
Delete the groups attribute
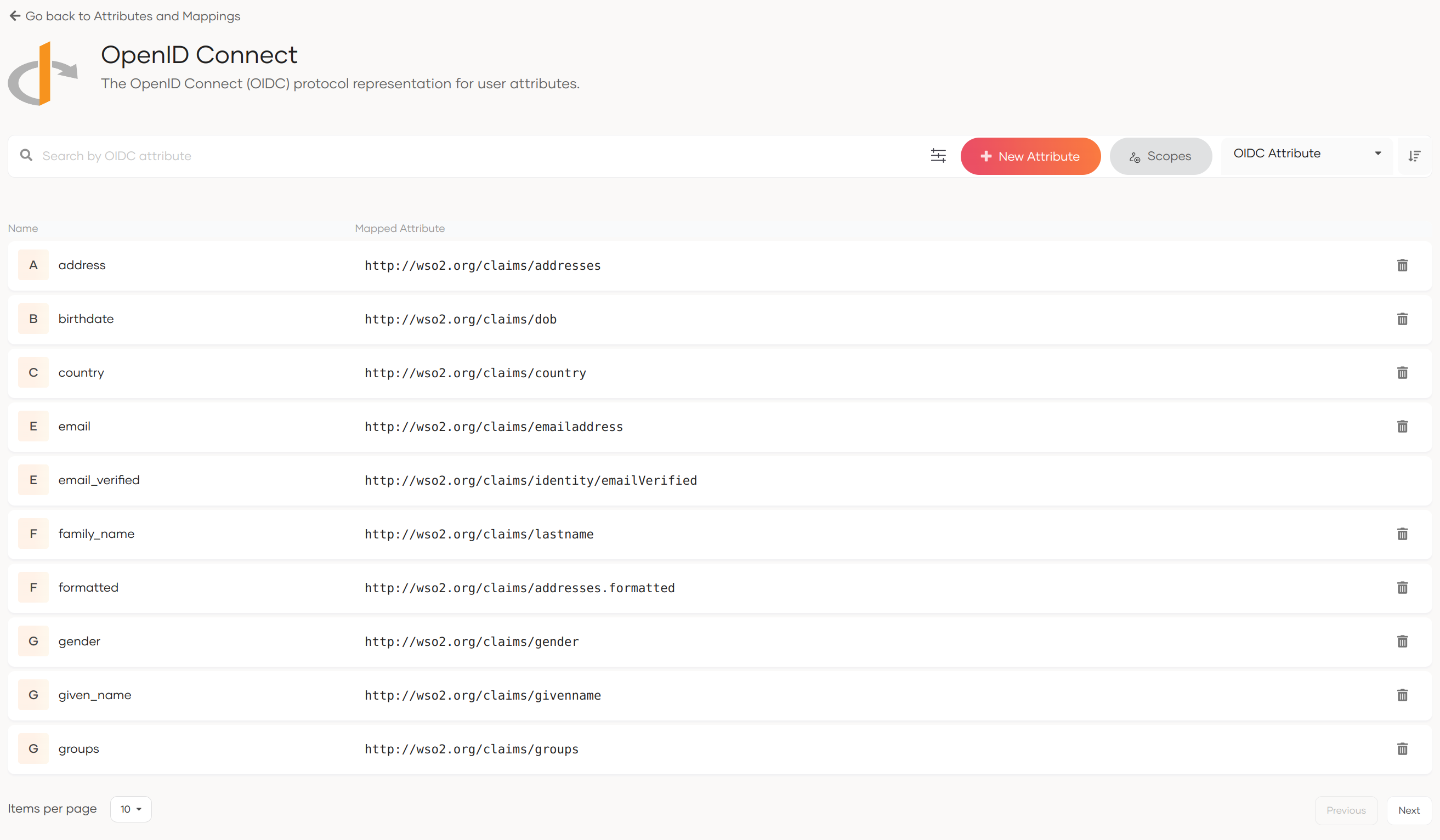pos(1402,748)
